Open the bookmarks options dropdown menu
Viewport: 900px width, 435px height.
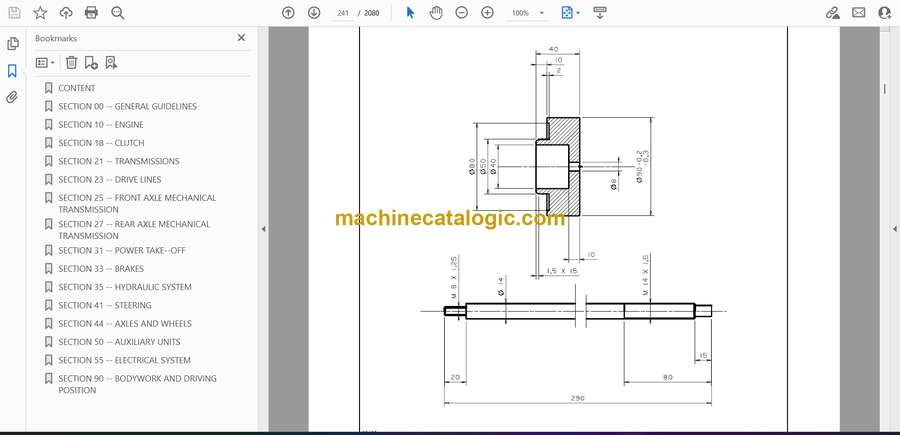click(x=45, y=63)
